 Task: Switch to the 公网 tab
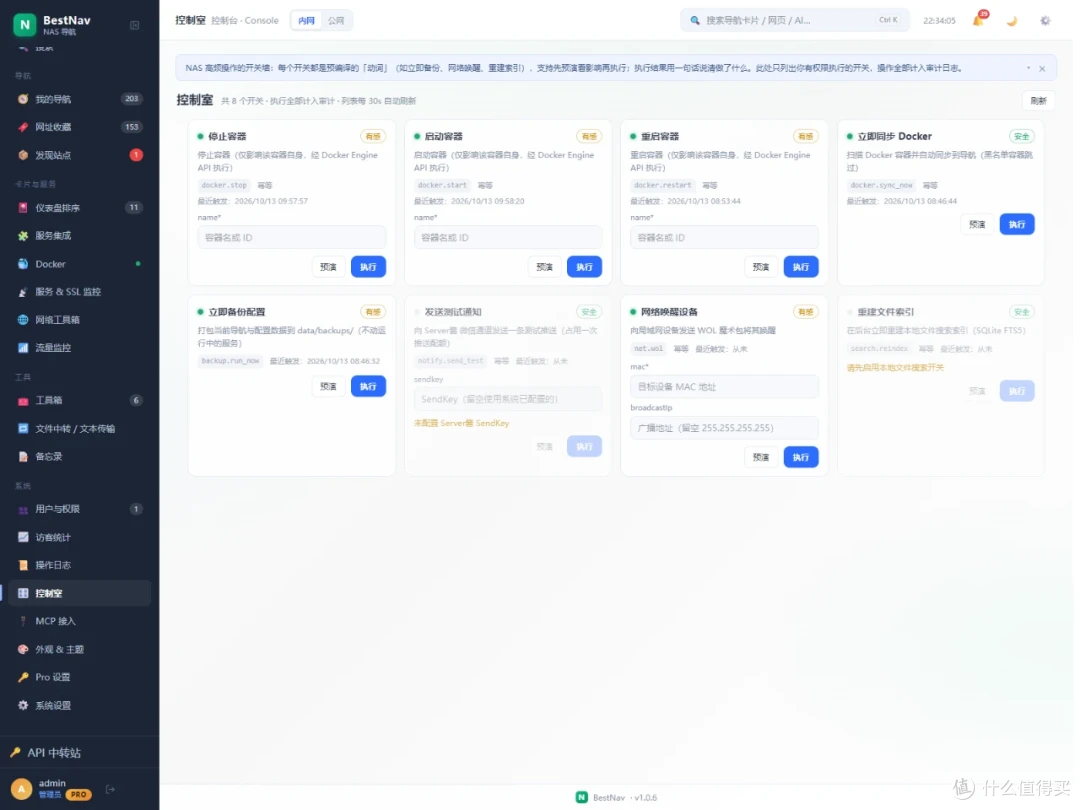(x=336, y=21)
